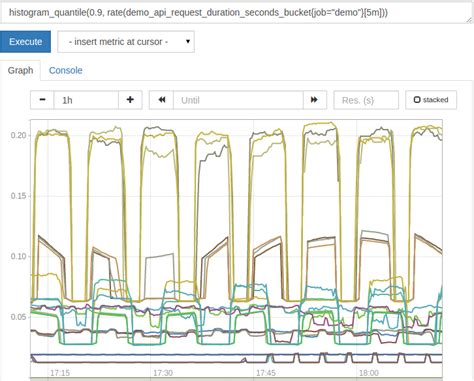Click the Res. (s) resolution field
Image resolution: width=474 pixels, height=381 pixels.
pyautogui.click(x=366, y=100)
